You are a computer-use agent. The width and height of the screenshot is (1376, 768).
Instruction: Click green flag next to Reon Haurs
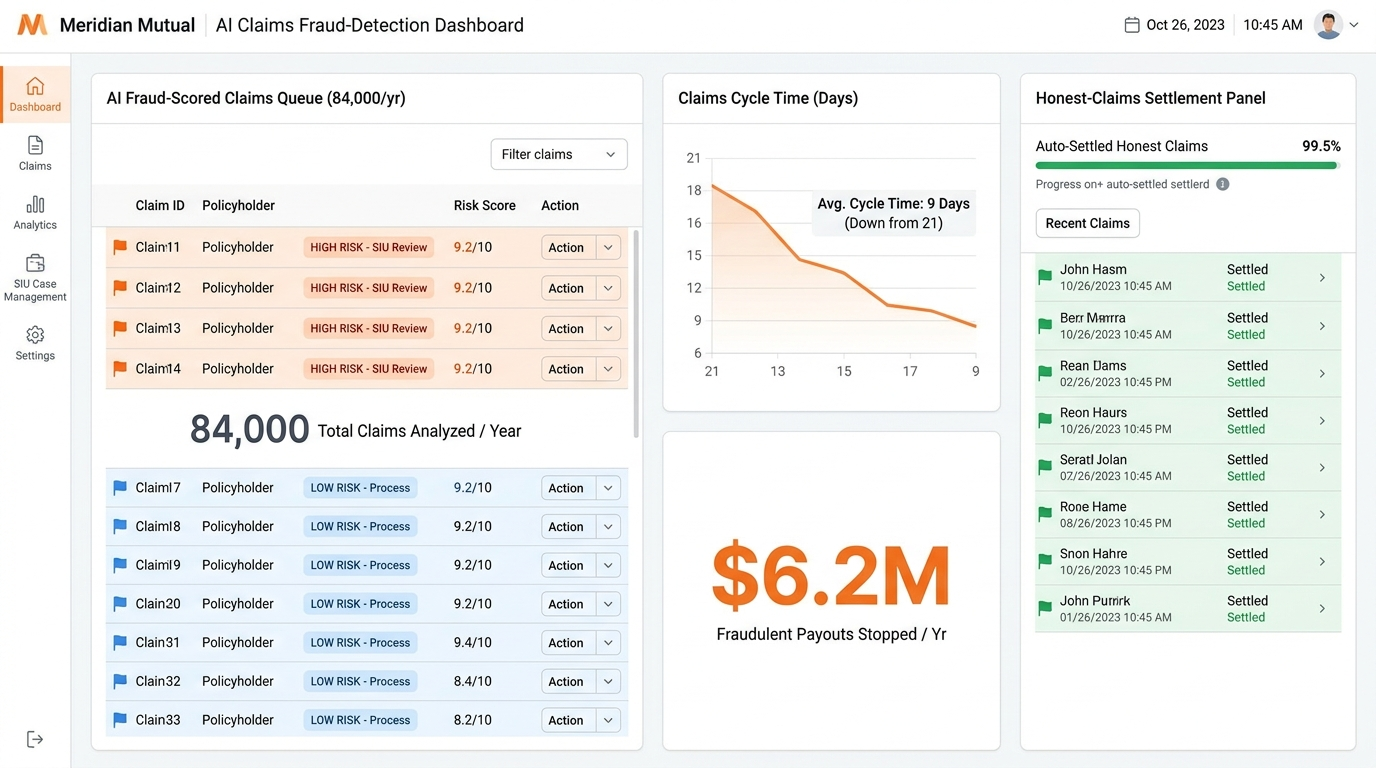point(1045,420)
